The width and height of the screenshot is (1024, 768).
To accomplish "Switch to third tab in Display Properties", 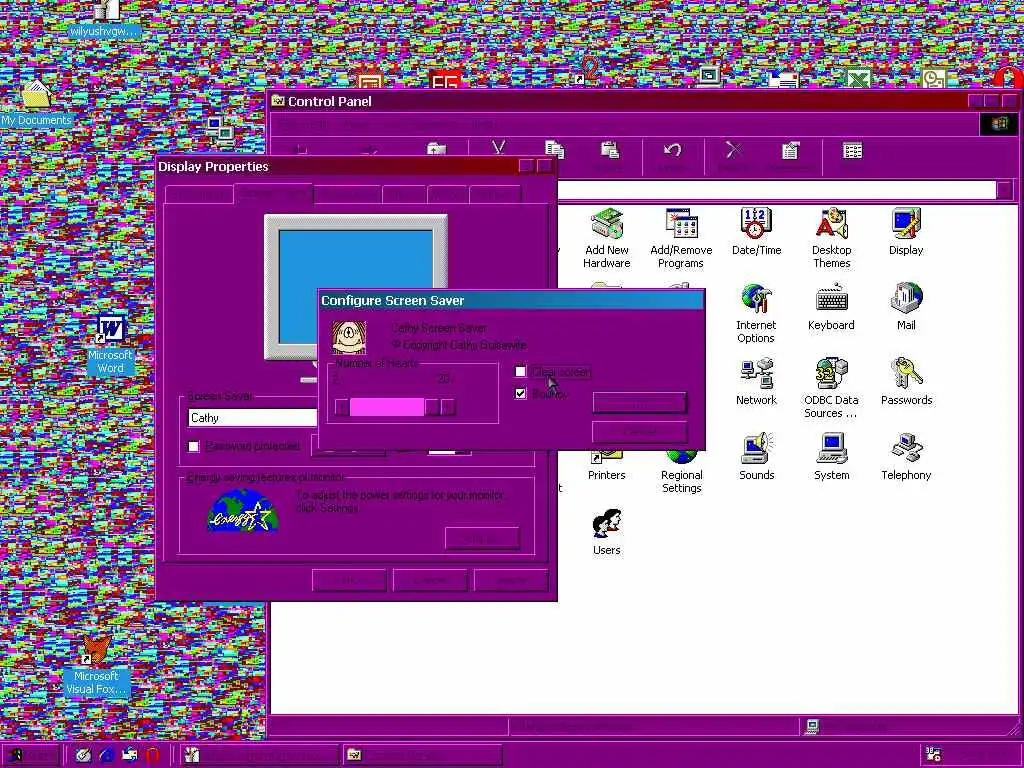I will pyautogui.click(x=348, y=195).
